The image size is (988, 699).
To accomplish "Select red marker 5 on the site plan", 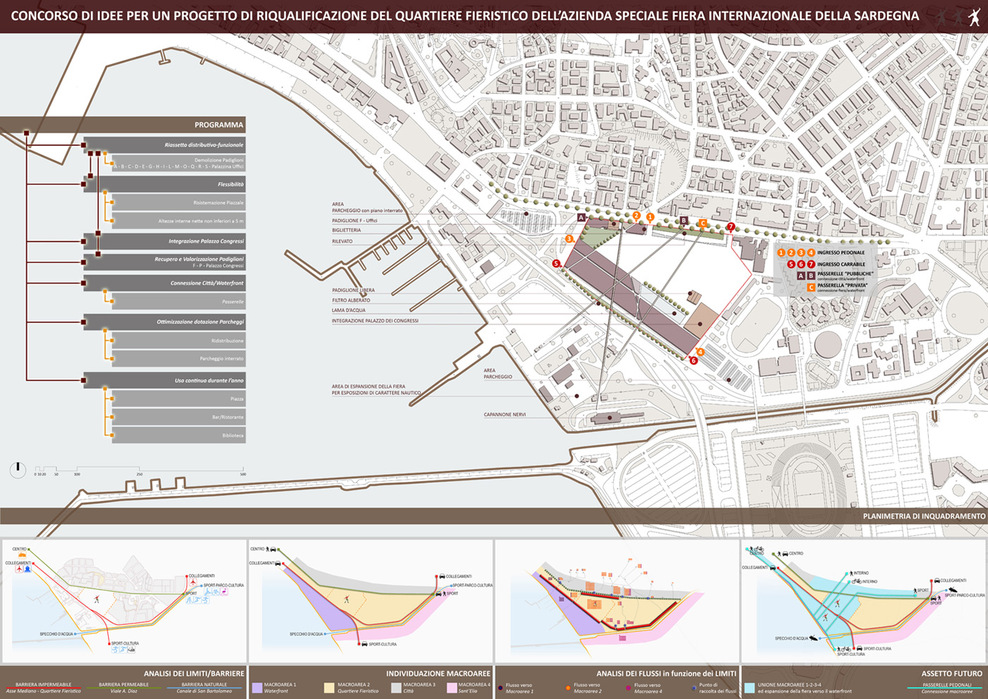I will (x=556, y=263).
